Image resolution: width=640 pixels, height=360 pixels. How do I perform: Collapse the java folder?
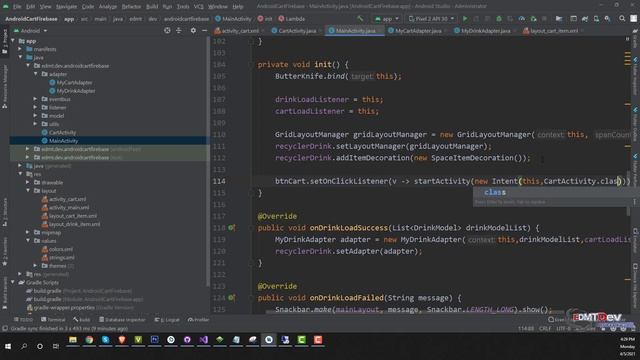[20, 58]
